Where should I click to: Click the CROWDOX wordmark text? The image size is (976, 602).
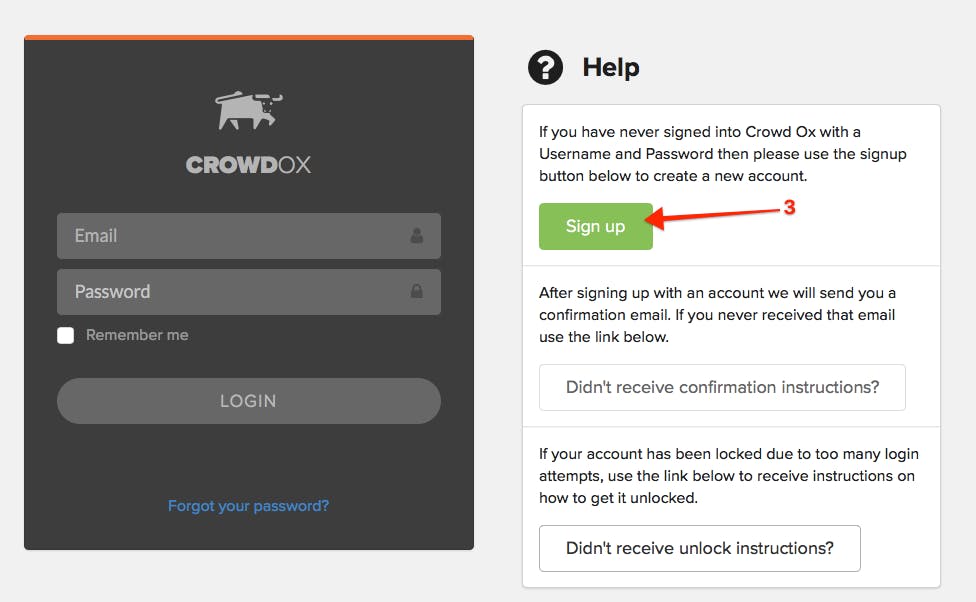coord(248,165)
